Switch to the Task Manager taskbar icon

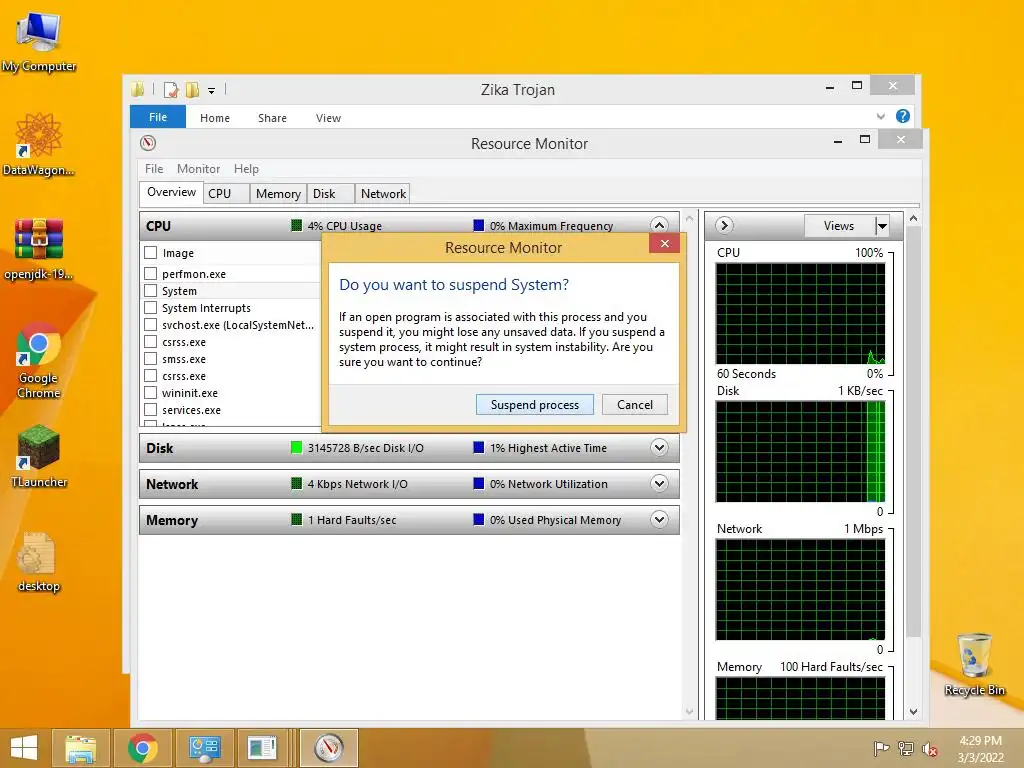pyautogui.click(x=263, y=748)
